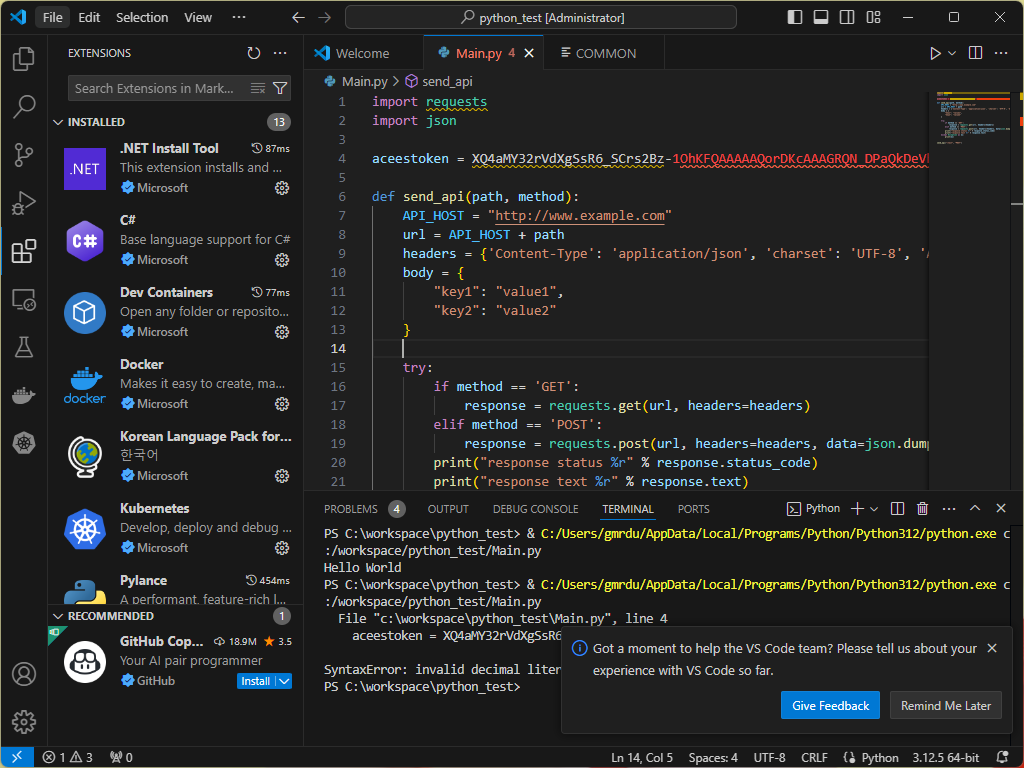1024x768 pixels.
Task: Split the terminal
Action: [x=897, y=509]
